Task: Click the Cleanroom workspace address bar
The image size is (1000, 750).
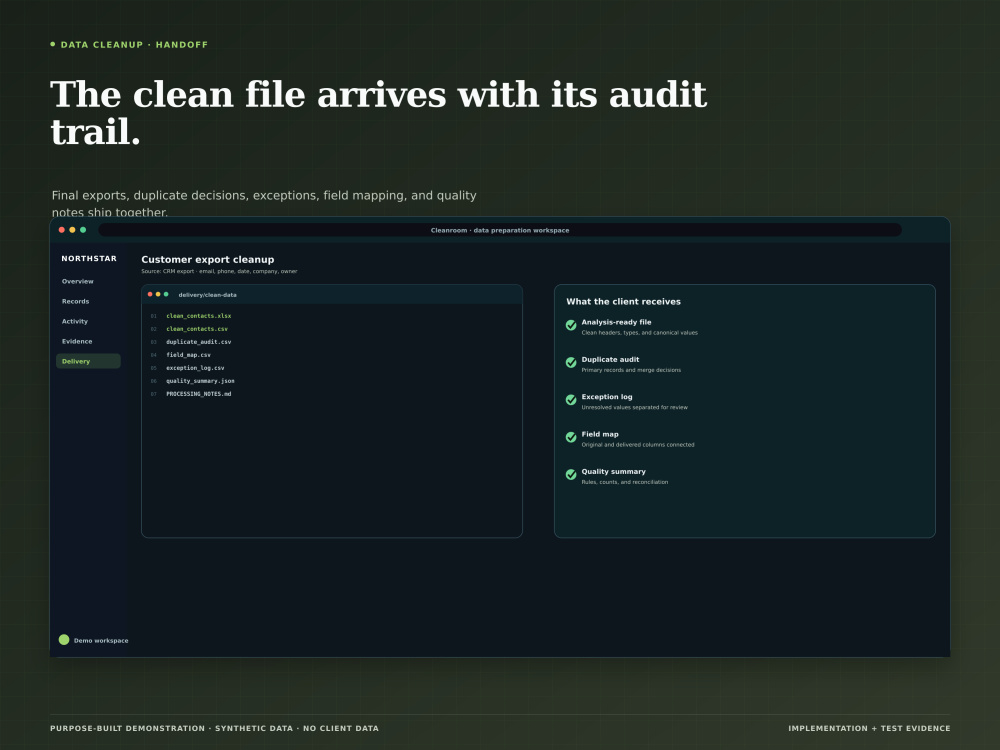Action: [x=500, y=230]
